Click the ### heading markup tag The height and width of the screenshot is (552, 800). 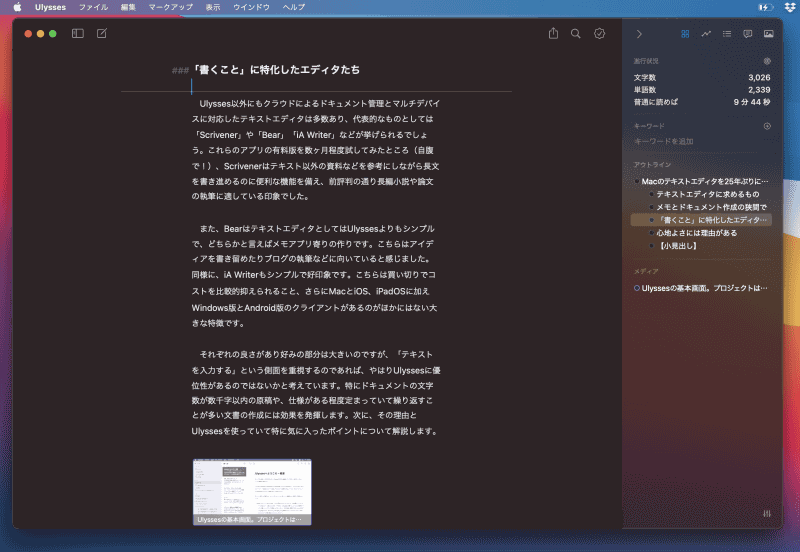(180, 70)
